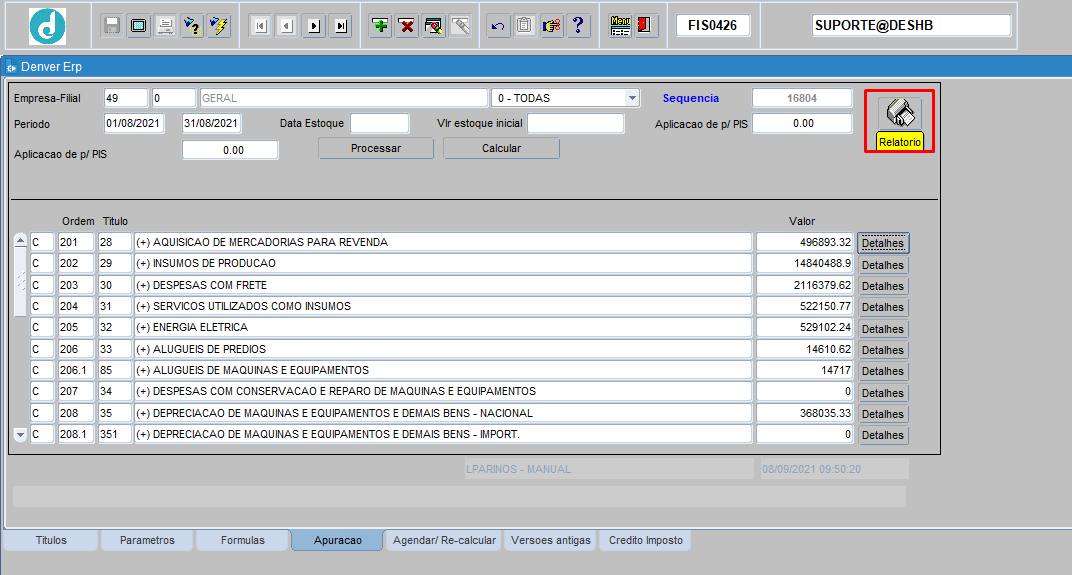Click the value 496893.32
Screen dimensions: 1072x575
[805, 242]
